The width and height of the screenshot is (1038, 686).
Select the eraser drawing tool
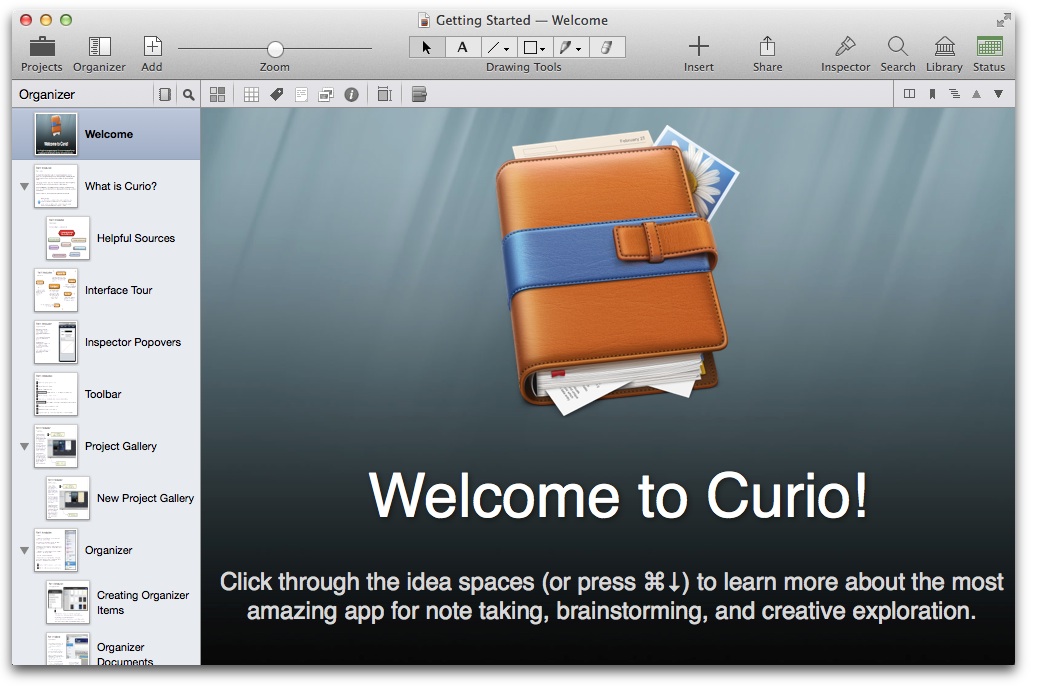(606, 48)
